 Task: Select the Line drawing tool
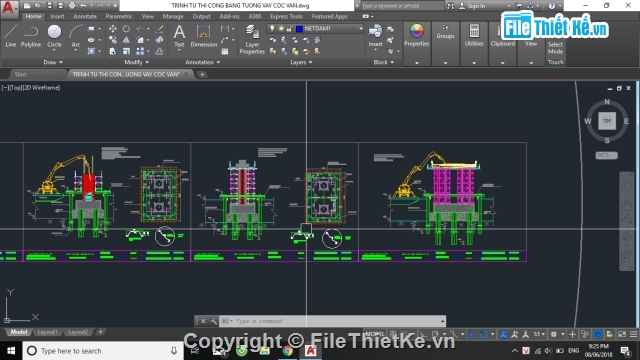(11, 36)
